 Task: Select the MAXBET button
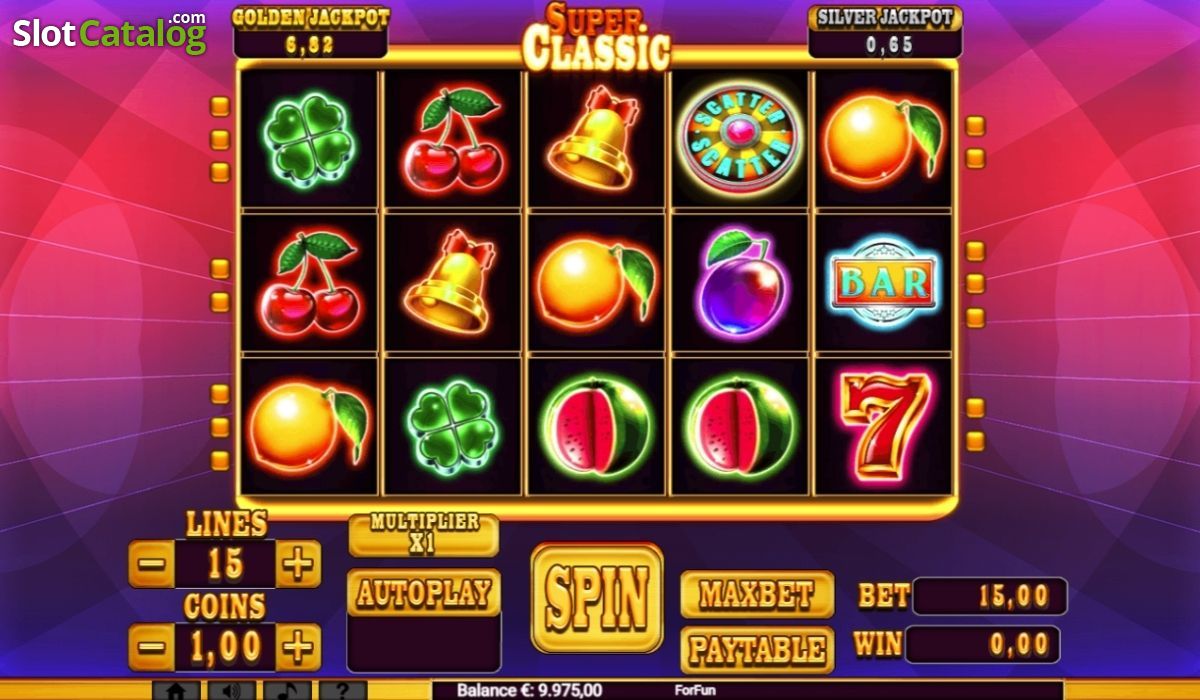pos(757,594)
